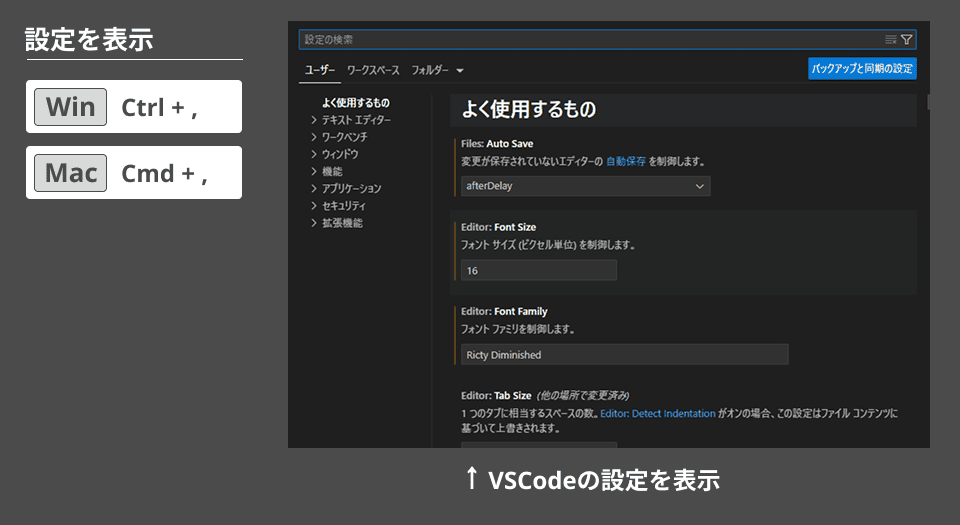The height and width of the screenshot is (525, 960).
Task: Expand the セキュリティ chevron
Action: (313, 206)
